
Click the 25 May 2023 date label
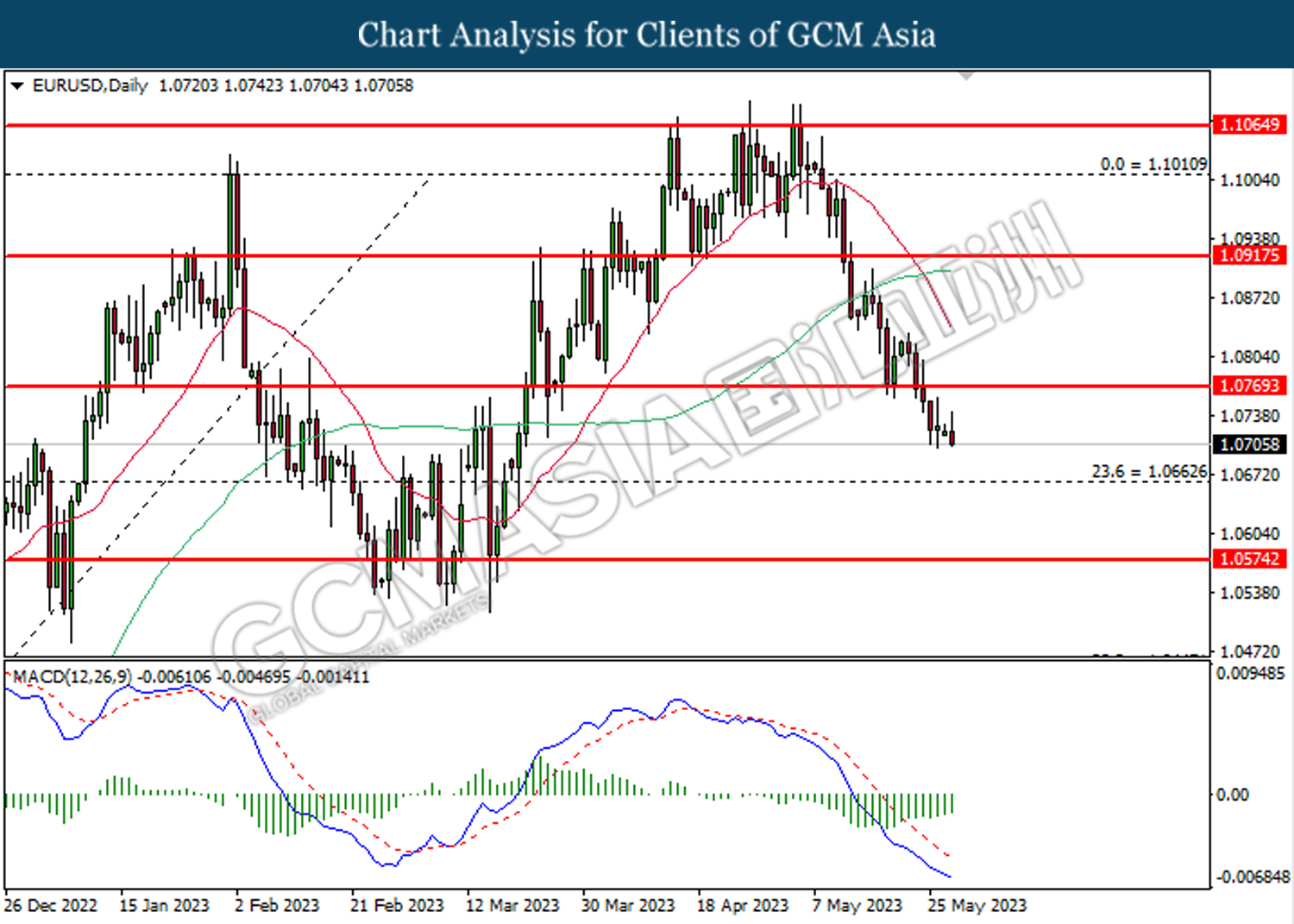click(977, 906)
